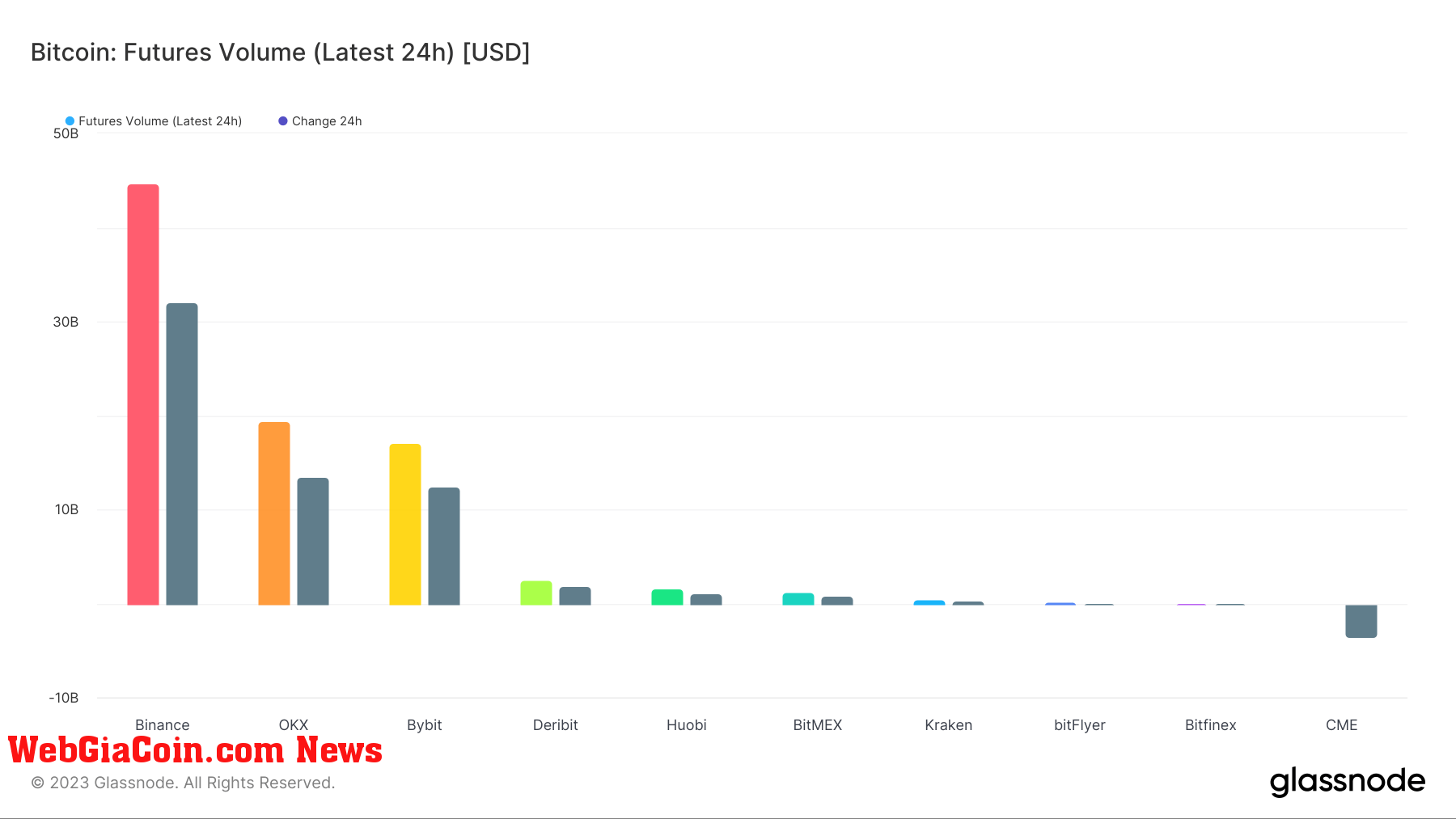
Task: Click the CME axis label
Action: click(1342, 725)
